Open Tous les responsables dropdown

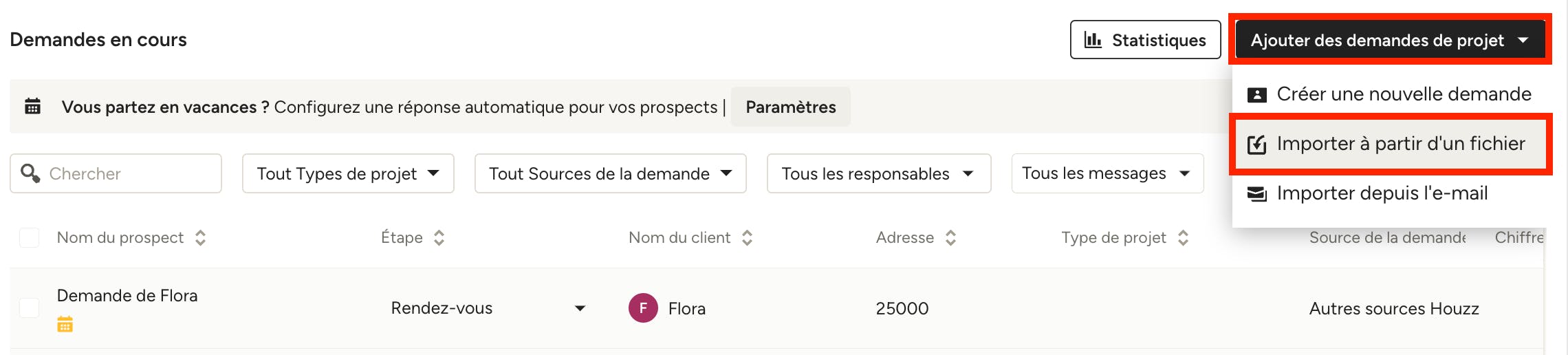click(879, 173)
